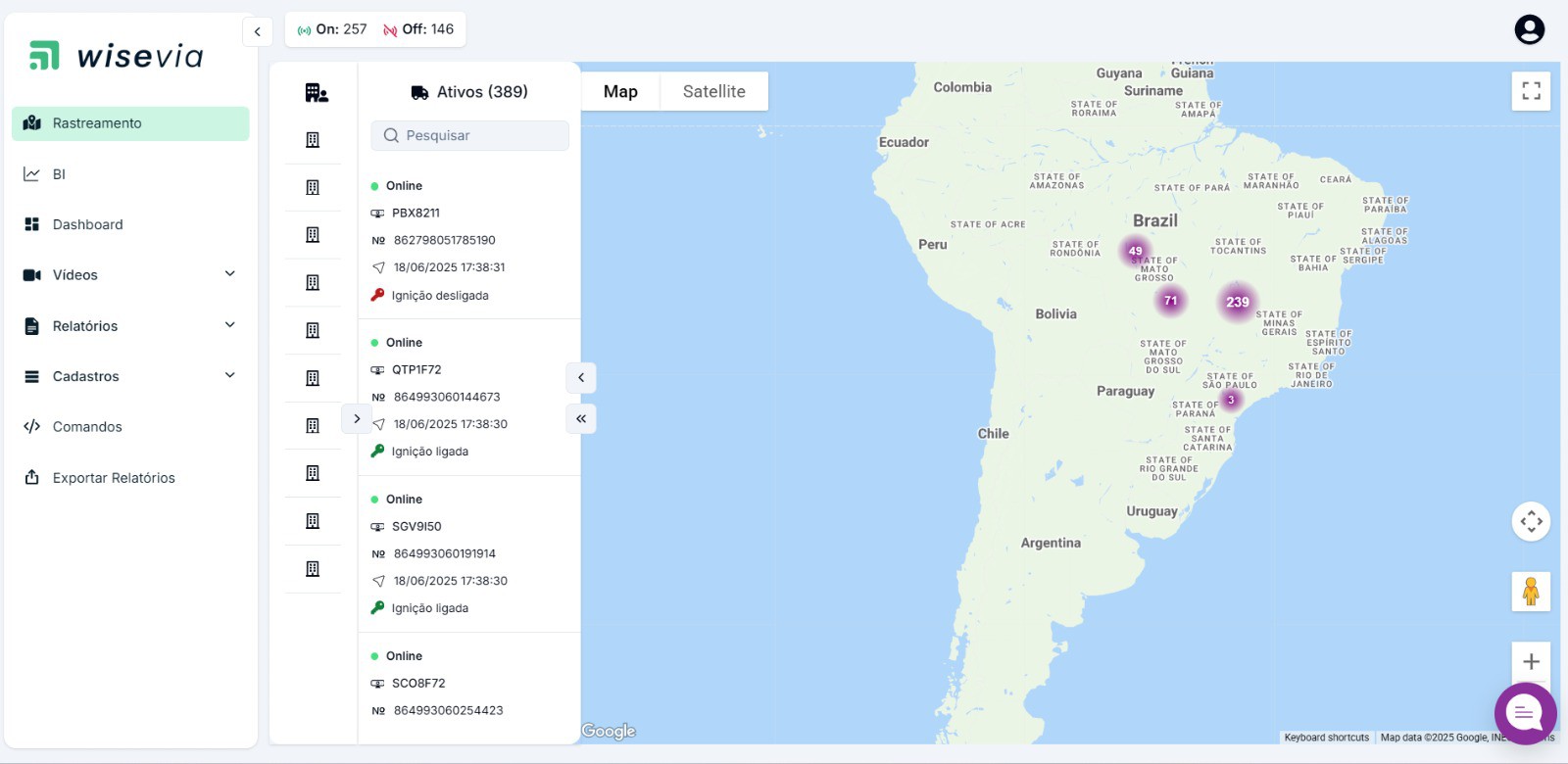1568x764 pixels.
Task: Click the Street View pegman icon
Action: (x=1531, y=592)
